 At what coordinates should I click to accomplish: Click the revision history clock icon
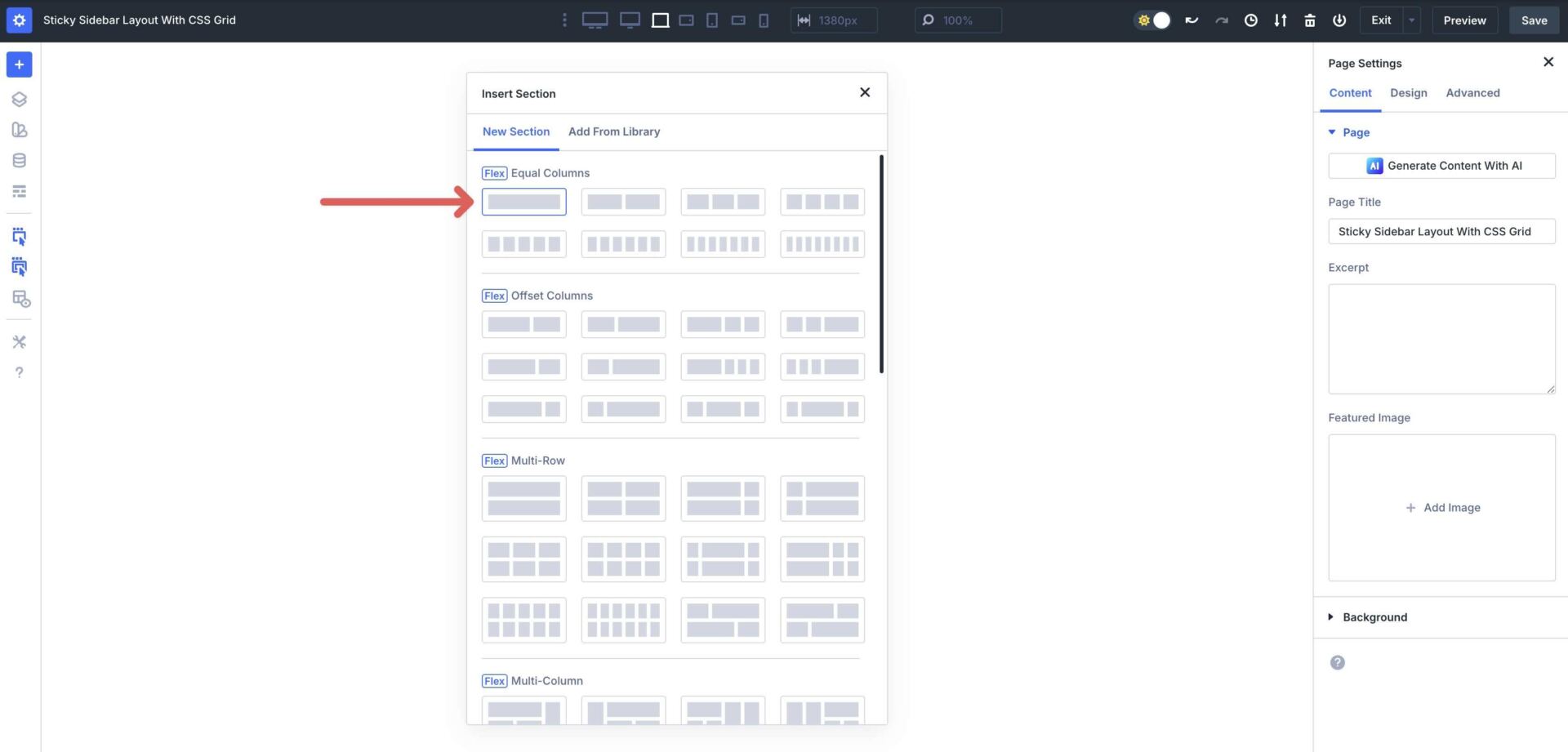[1251, 20]
